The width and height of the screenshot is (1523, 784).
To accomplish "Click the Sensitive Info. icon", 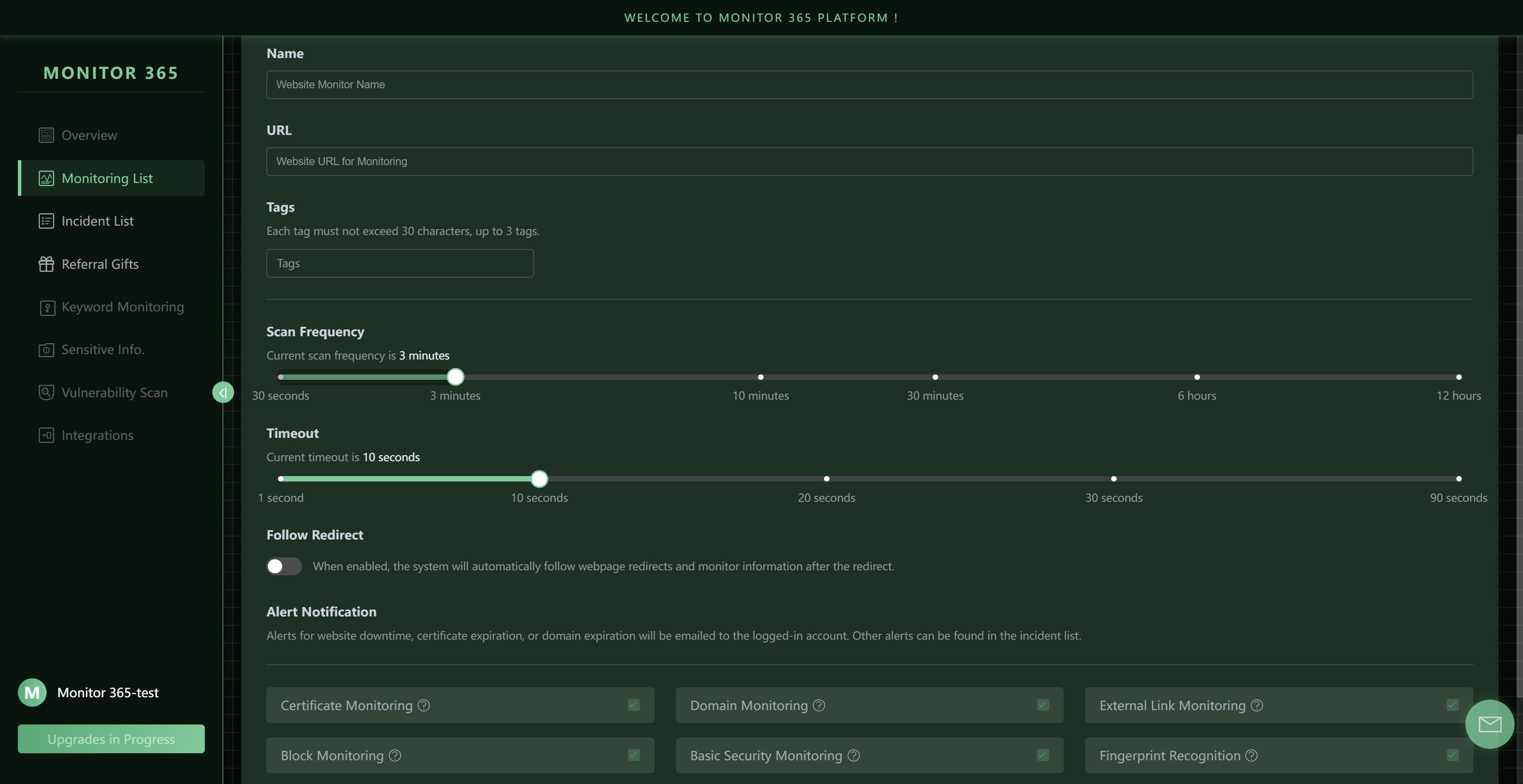I will point(46,350).
